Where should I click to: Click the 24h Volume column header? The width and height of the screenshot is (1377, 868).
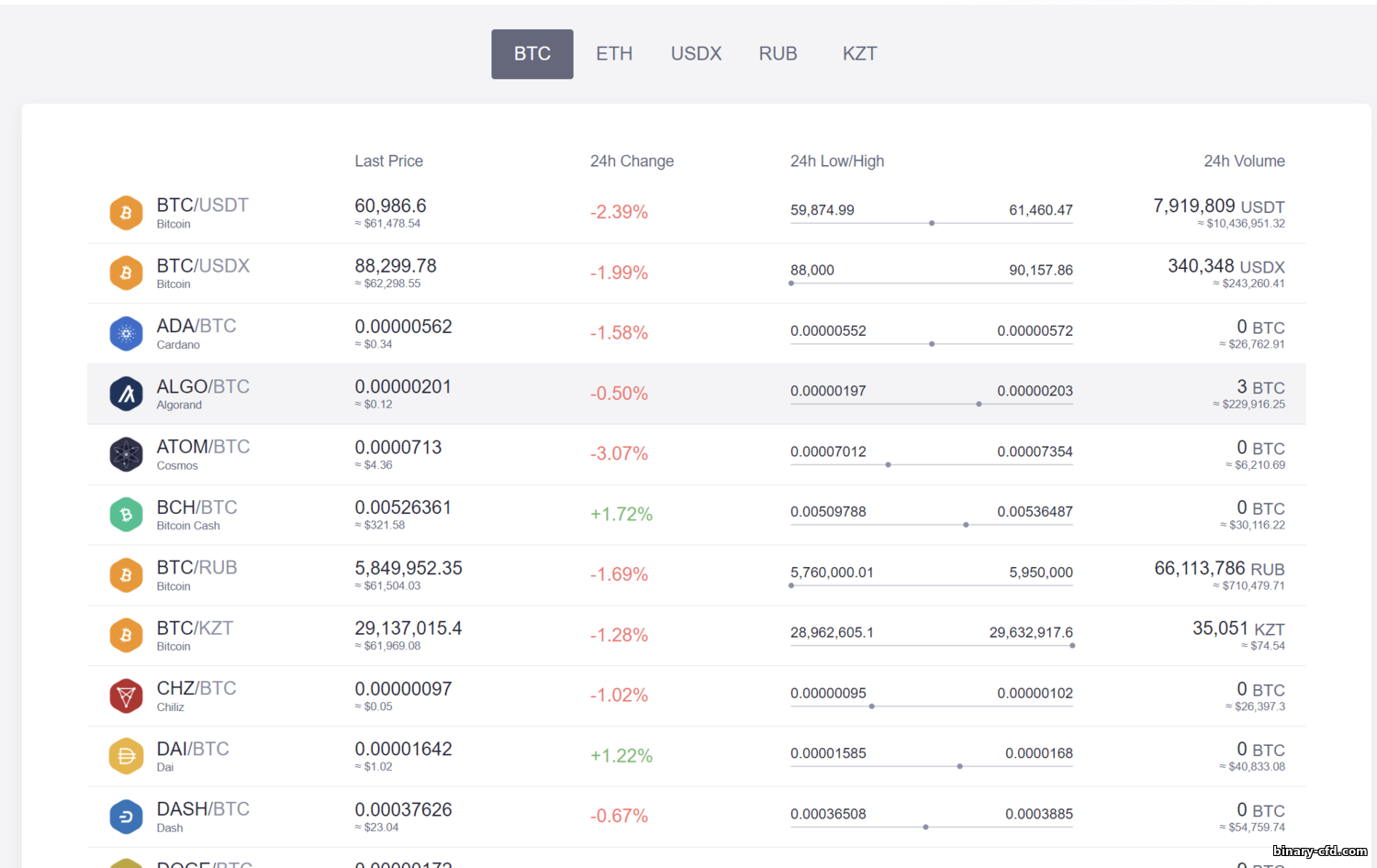coord(1244,161)
